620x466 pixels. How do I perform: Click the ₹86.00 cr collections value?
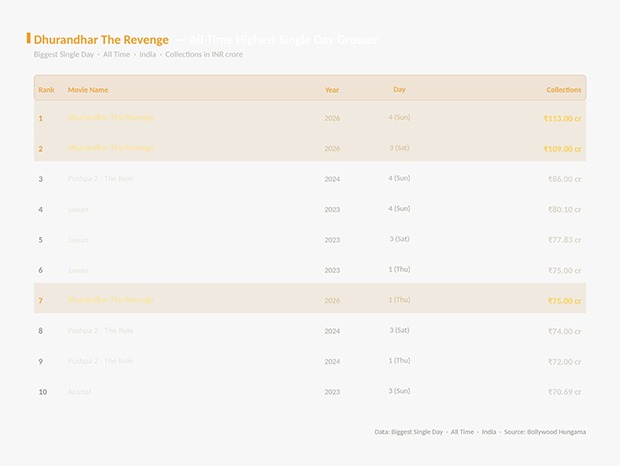564,179
